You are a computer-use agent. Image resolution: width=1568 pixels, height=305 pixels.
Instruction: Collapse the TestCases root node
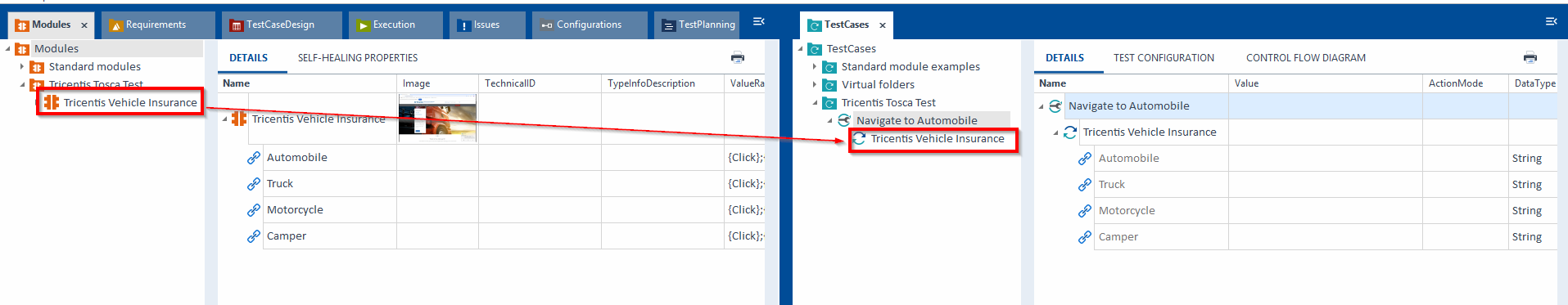[801, 49]
